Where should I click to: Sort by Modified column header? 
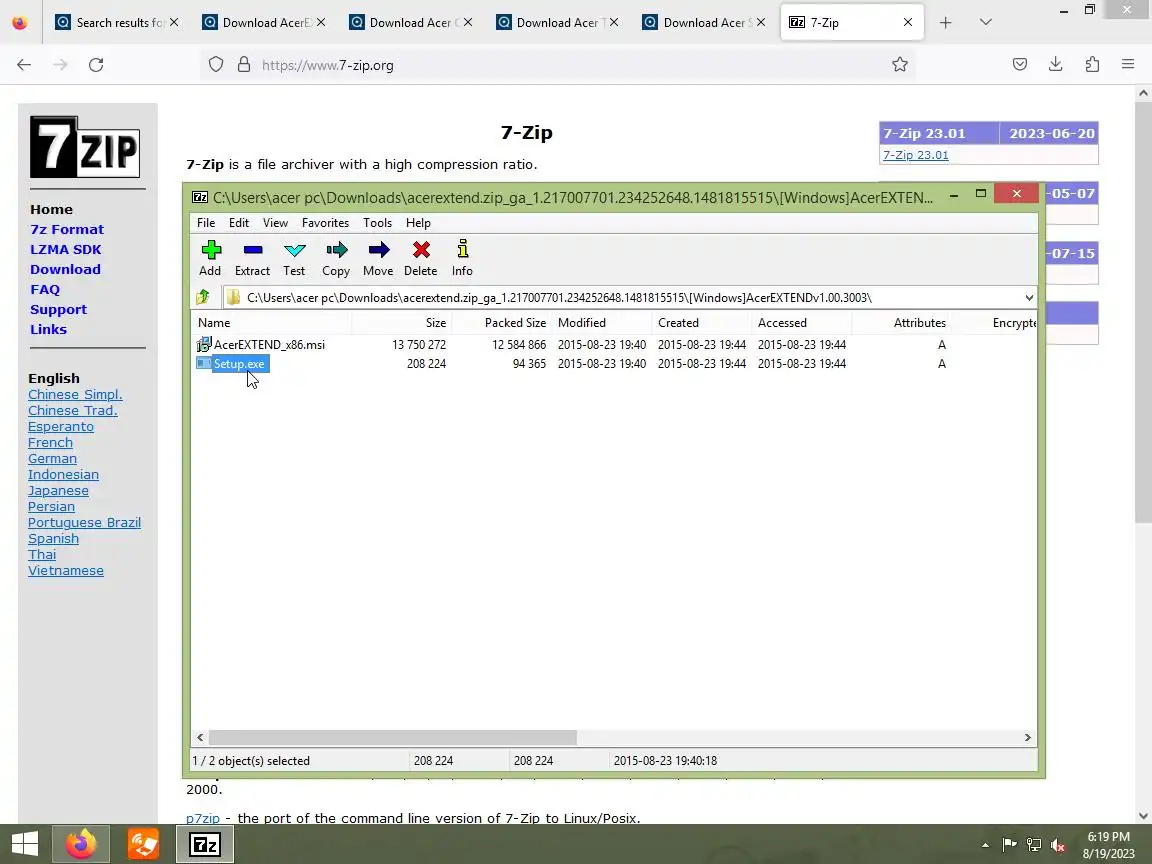tap(602, 323)
